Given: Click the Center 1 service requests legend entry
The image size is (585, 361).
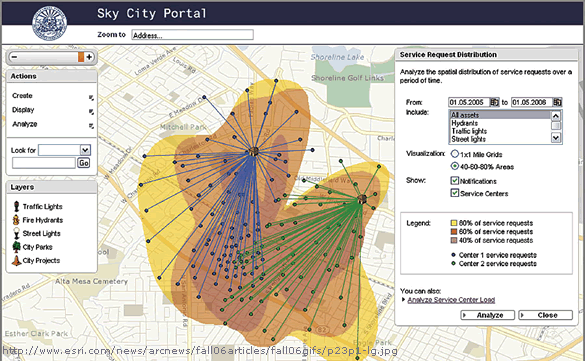Looking at the screenshot, I should (x=494, y=255).
